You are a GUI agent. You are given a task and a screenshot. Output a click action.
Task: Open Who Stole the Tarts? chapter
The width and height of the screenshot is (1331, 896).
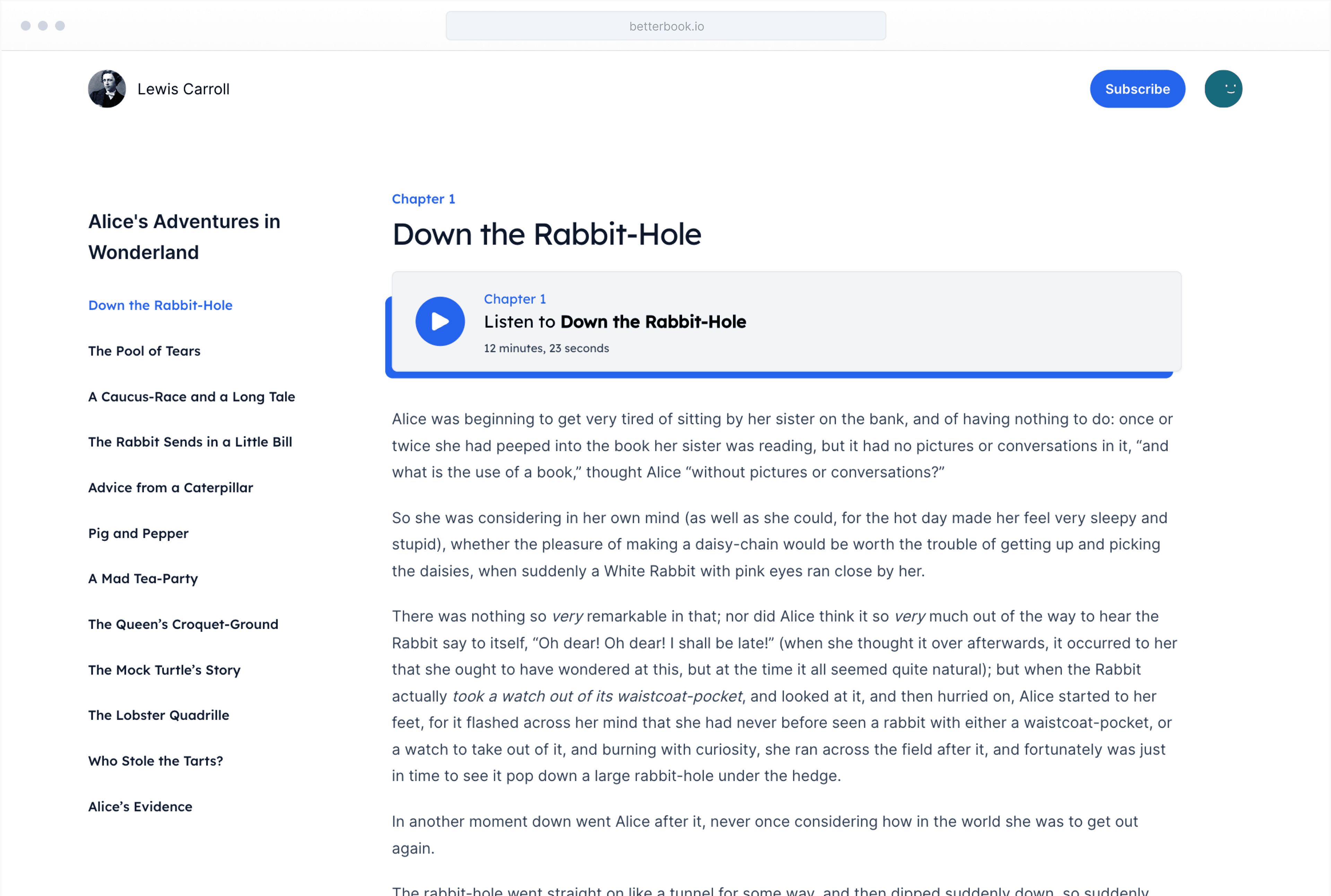[x=155, y=761]
